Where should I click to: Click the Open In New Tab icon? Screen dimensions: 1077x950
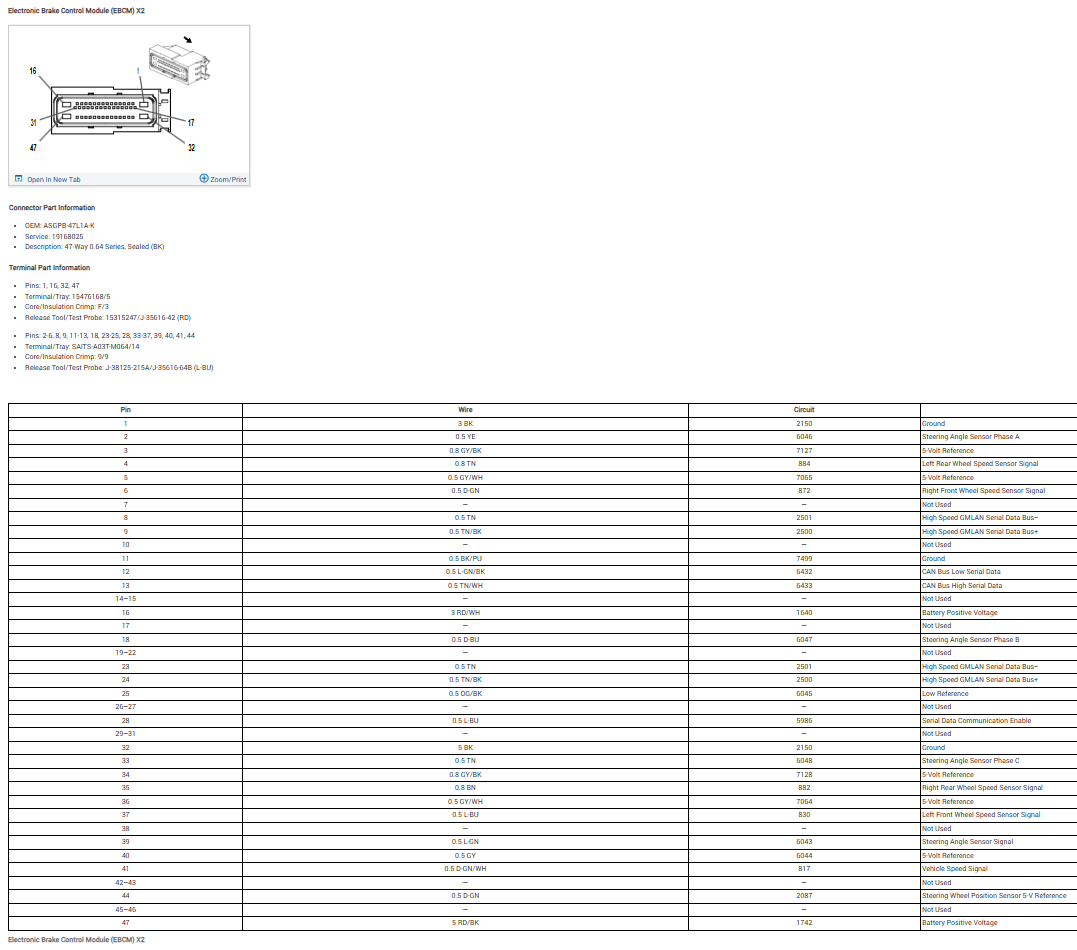[18, 179]
